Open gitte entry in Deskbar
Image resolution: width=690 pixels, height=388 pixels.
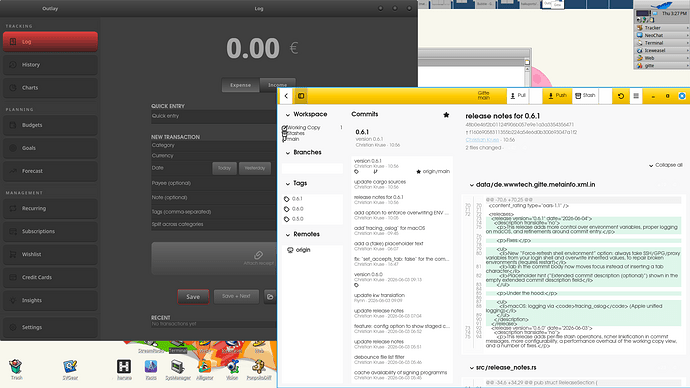[x=662, y=66]
